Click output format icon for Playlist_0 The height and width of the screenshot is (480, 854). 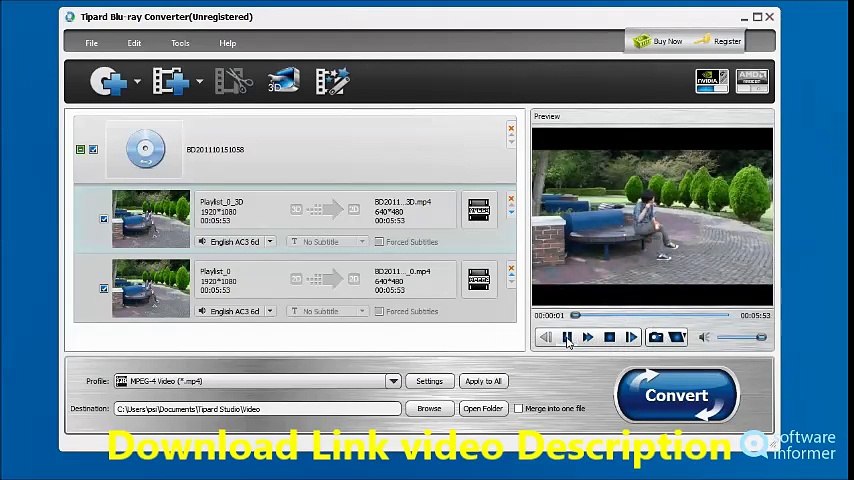point(479,280)
